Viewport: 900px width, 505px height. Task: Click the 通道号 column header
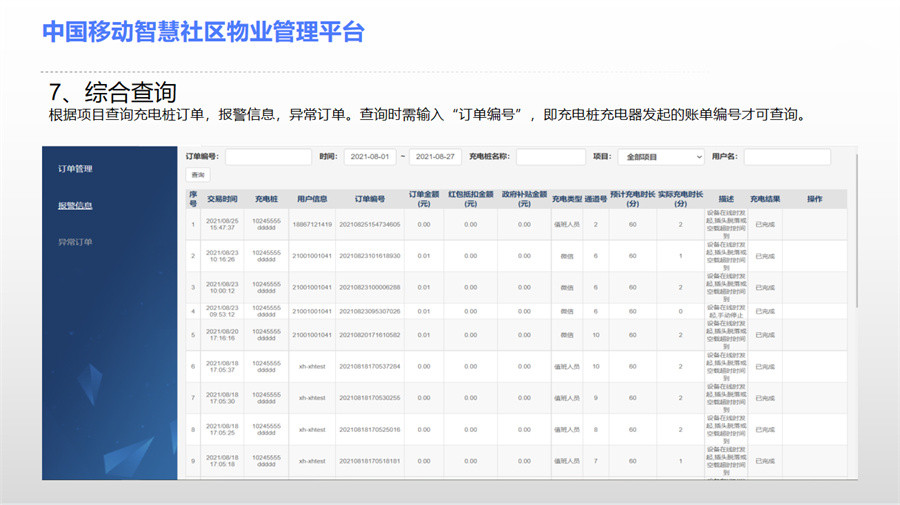596,199
